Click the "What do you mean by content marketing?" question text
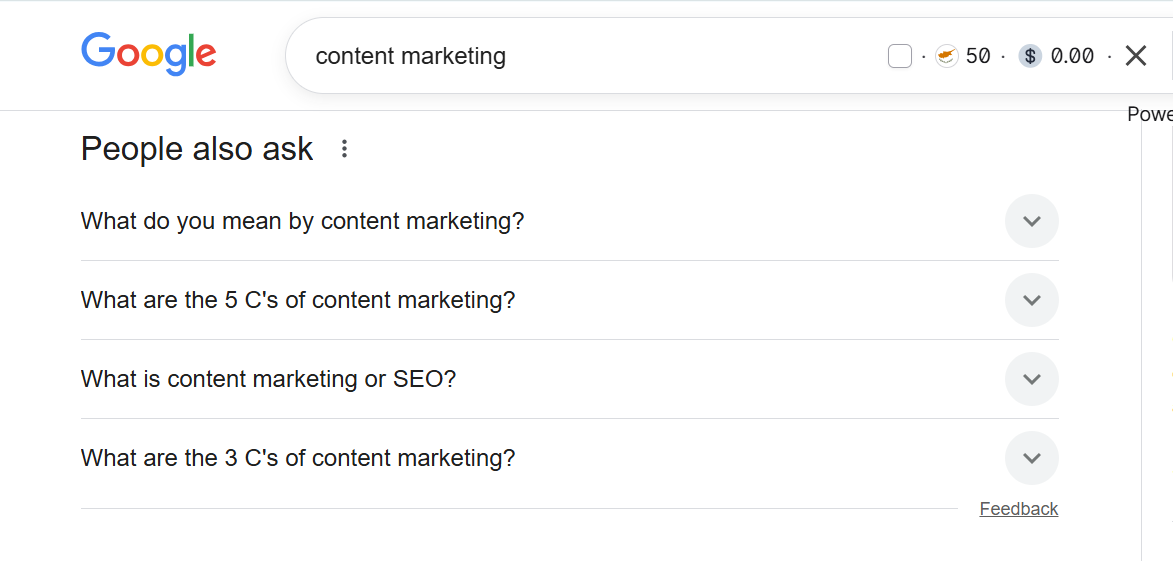 [302, 221]
